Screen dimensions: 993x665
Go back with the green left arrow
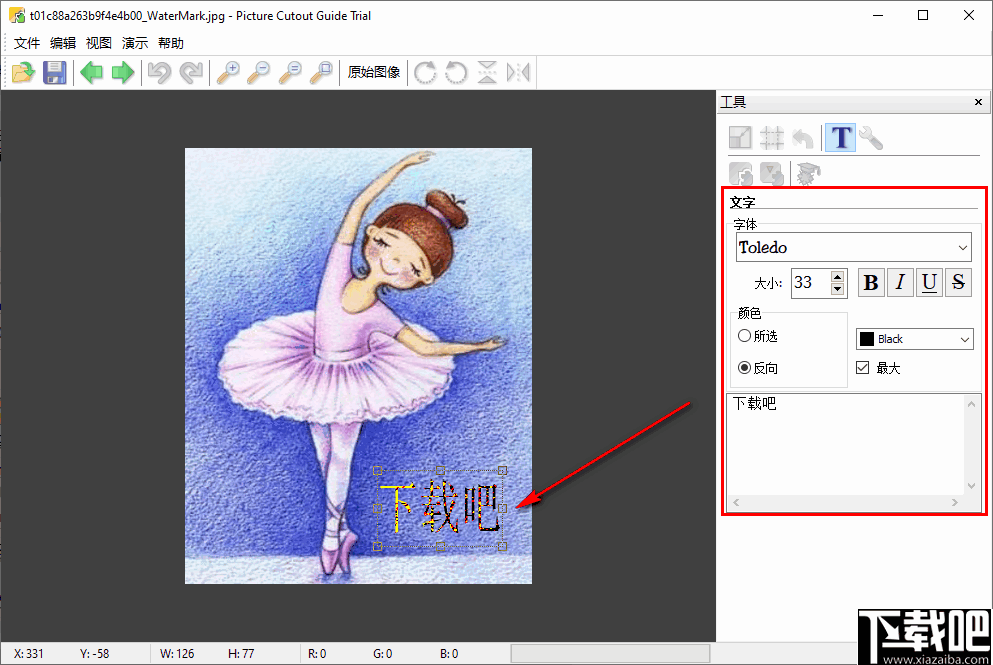(92, 72)
